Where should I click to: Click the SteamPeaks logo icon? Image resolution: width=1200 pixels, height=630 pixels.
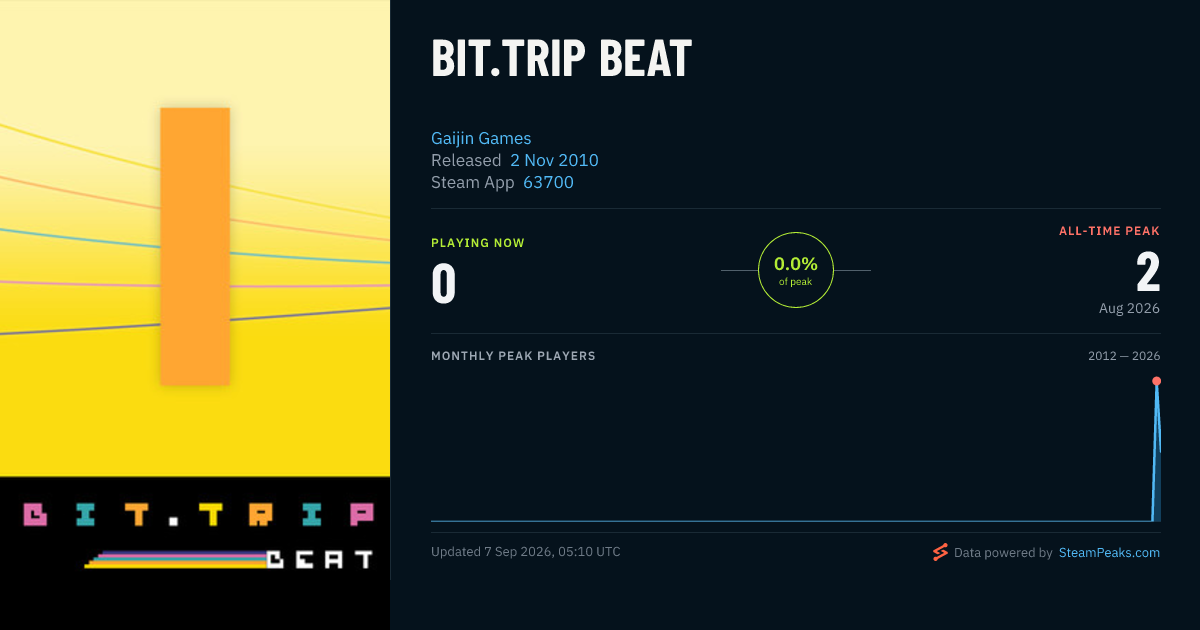939,552
